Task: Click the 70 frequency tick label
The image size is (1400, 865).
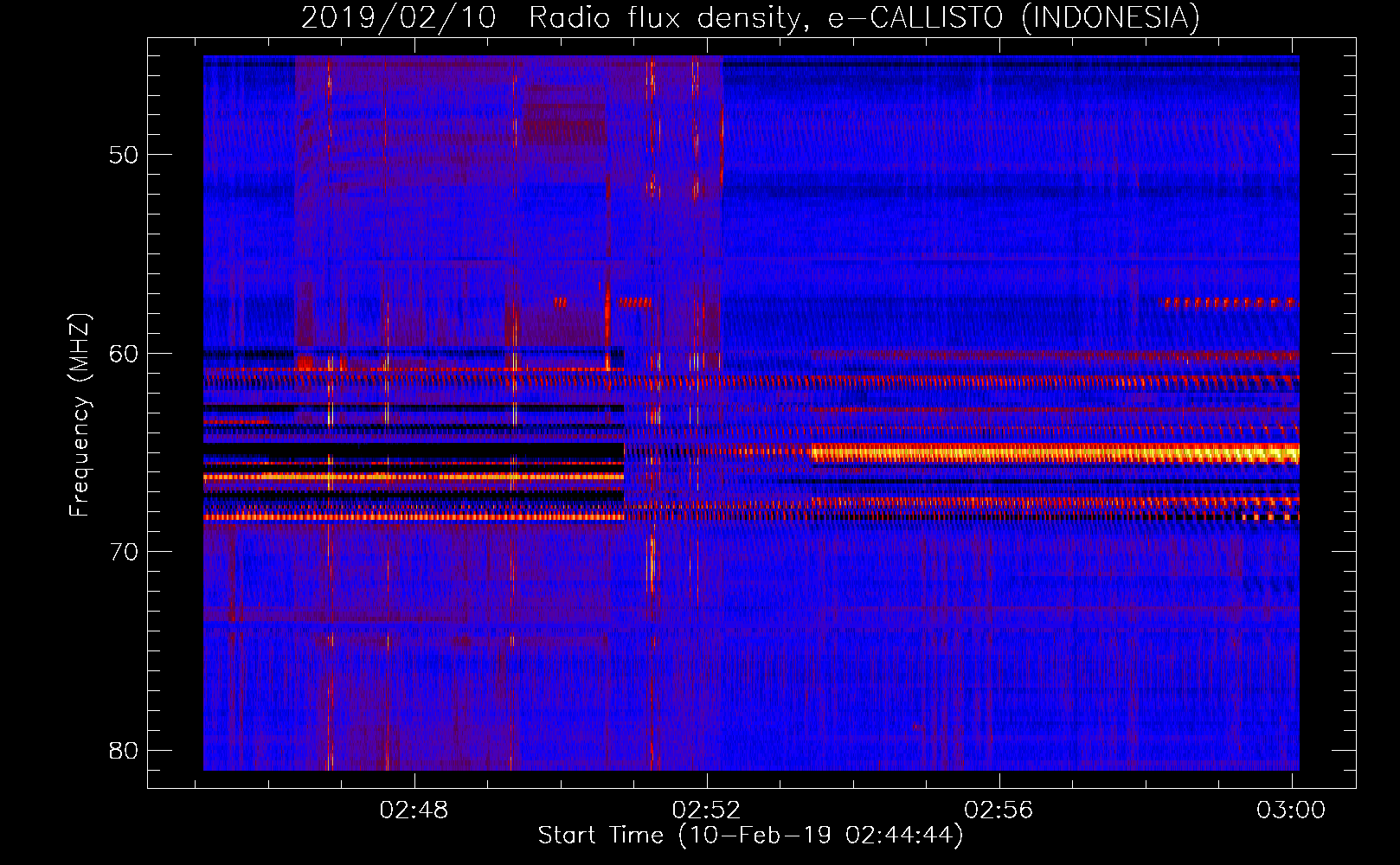Action: click(124, 551)
